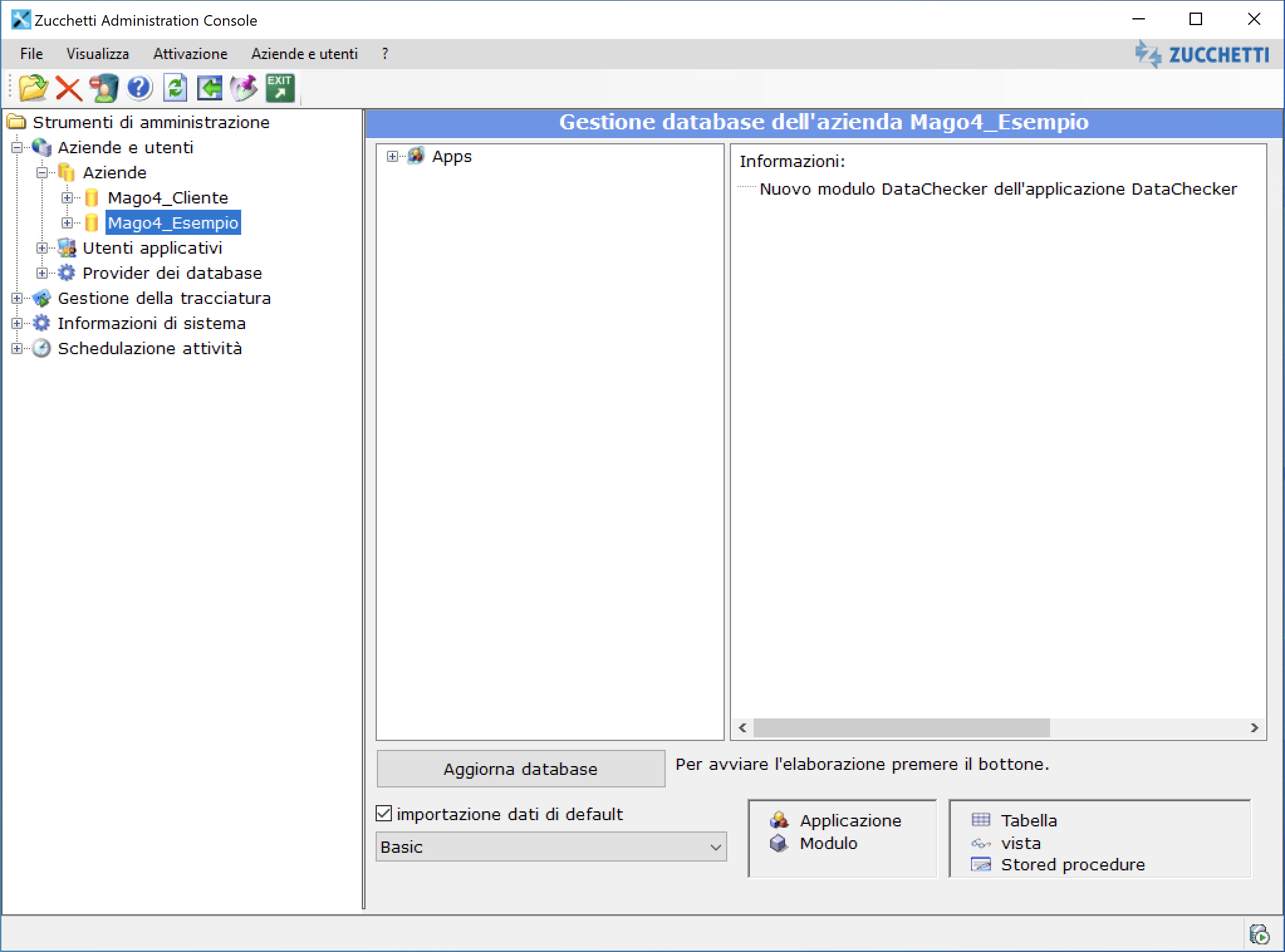This screenshot has width=1285, height=952.
Task: Toggle importazione dati di default checkbox
Action: (x=384, y=814)
